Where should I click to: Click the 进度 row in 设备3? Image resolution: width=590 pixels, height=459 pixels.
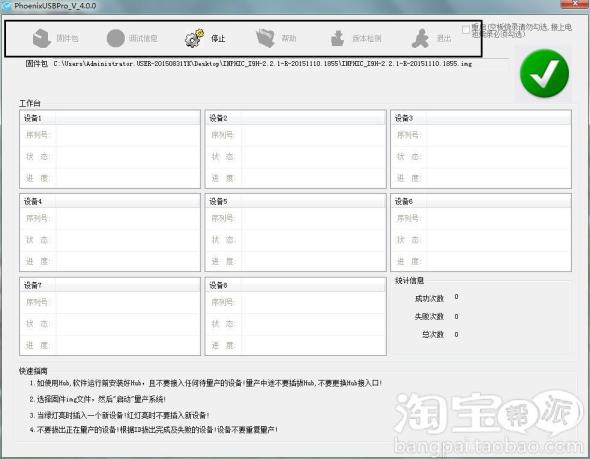click(x=481, y=178)
